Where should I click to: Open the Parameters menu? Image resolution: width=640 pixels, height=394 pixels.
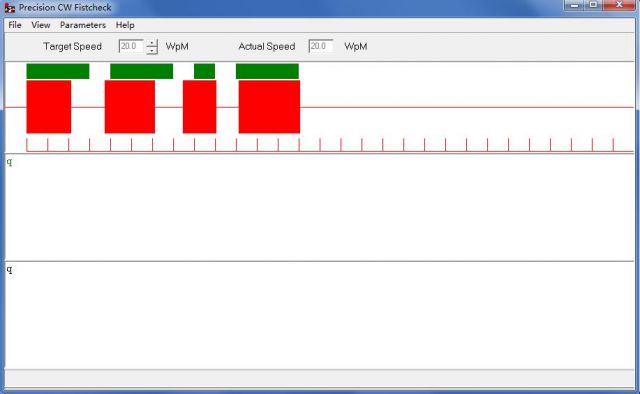[x=83, y=25]
